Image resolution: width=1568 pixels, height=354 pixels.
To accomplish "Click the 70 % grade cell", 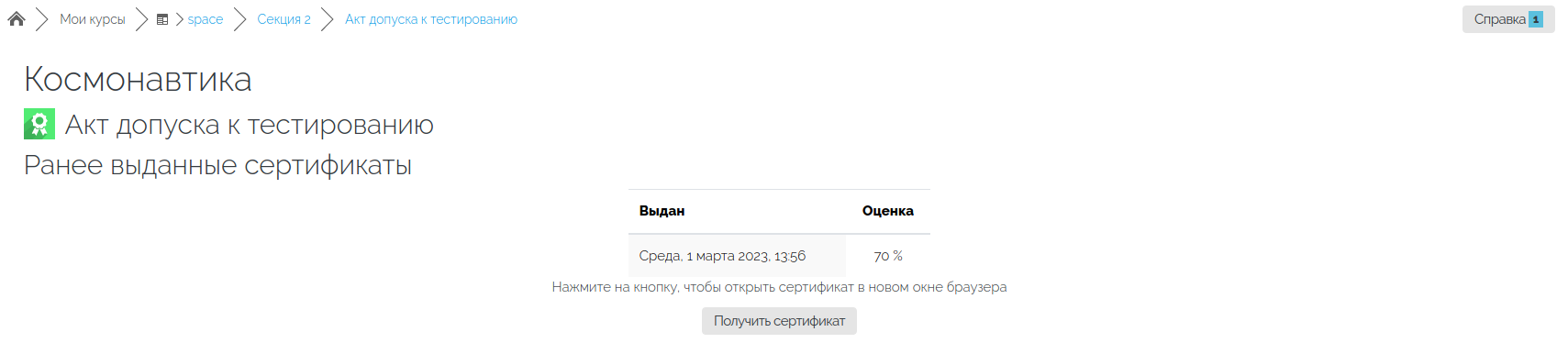I will point(888,256).
